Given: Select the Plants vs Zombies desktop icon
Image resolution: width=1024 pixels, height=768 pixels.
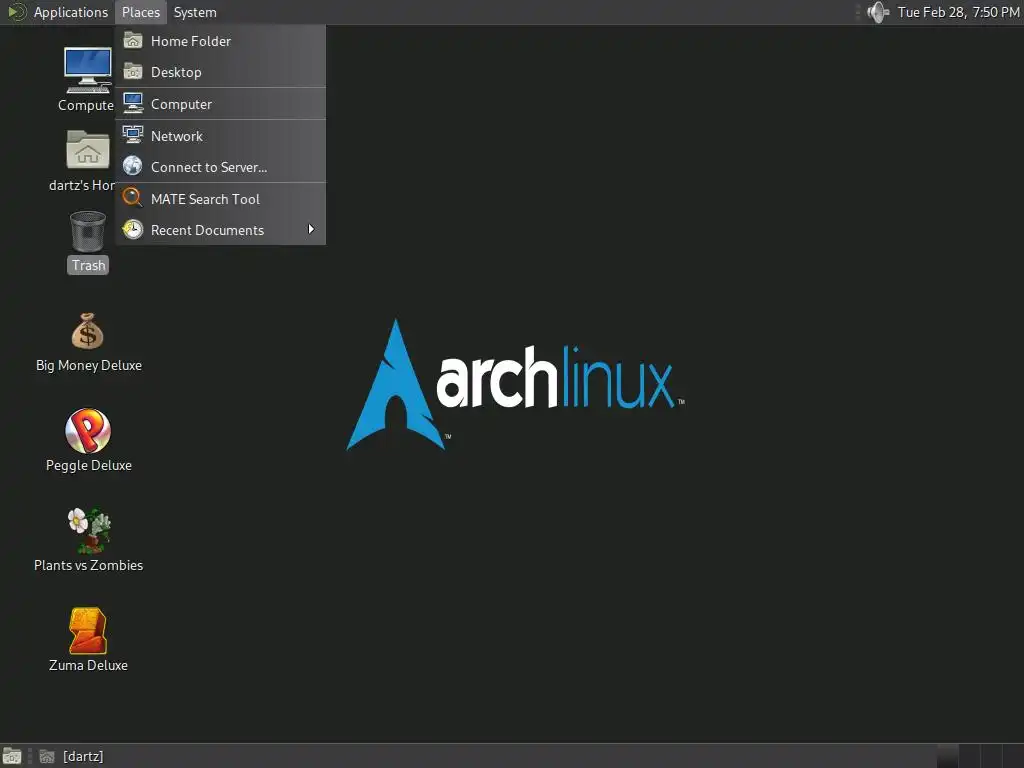Looking at the screenshot, I should click(x=89, y=530).
